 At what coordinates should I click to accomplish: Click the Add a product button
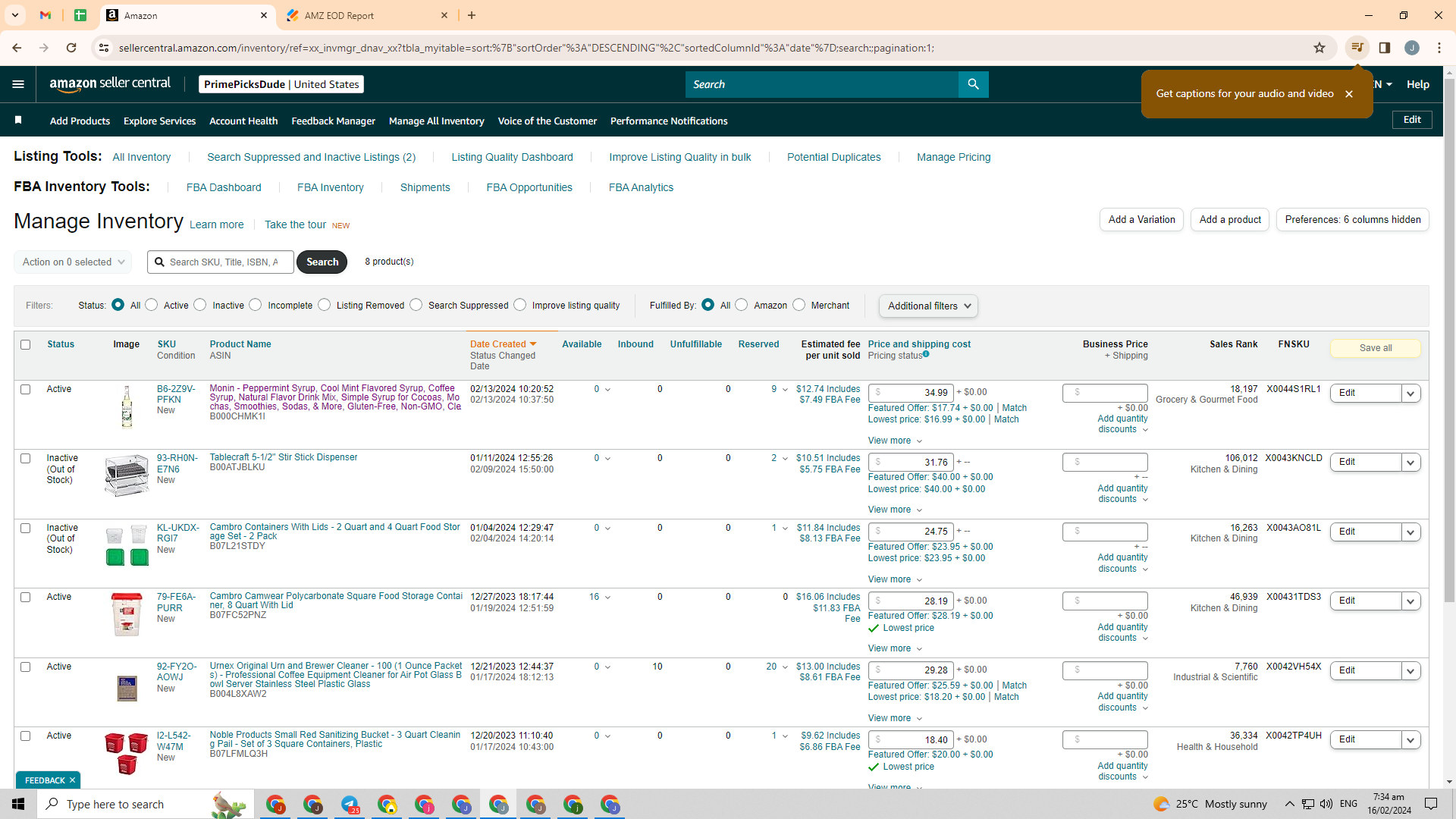tap(1230, 220)
